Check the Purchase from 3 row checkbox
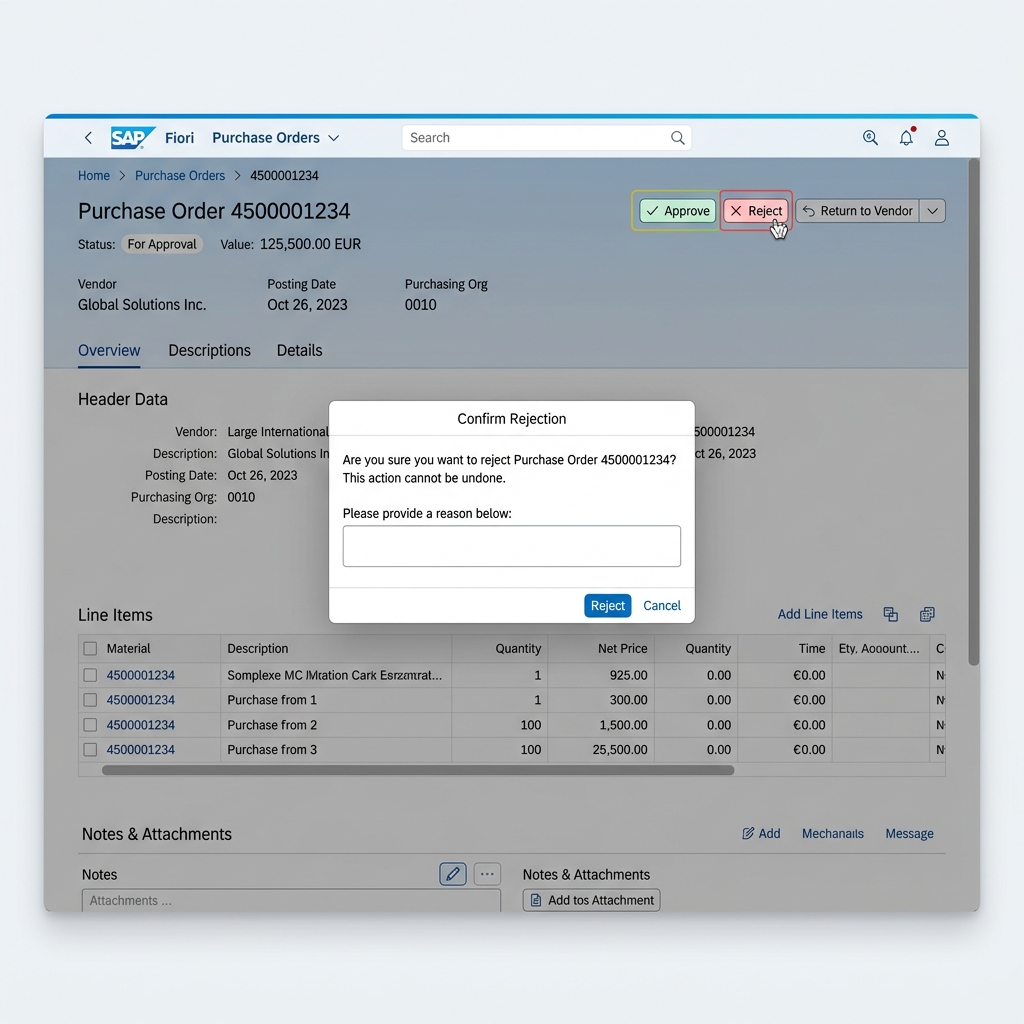Viewport: 1024px width, 1024px height. pyautogui.click(x=90, y=750)
